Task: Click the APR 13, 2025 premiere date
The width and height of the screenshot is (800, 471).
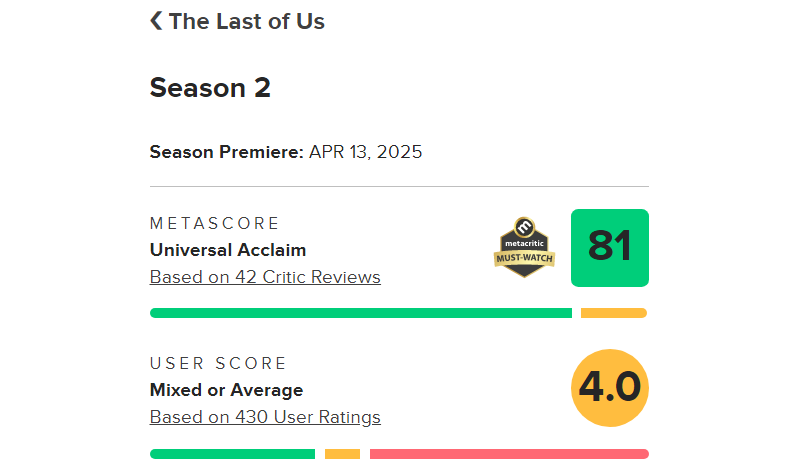Action: pos(365,152)
